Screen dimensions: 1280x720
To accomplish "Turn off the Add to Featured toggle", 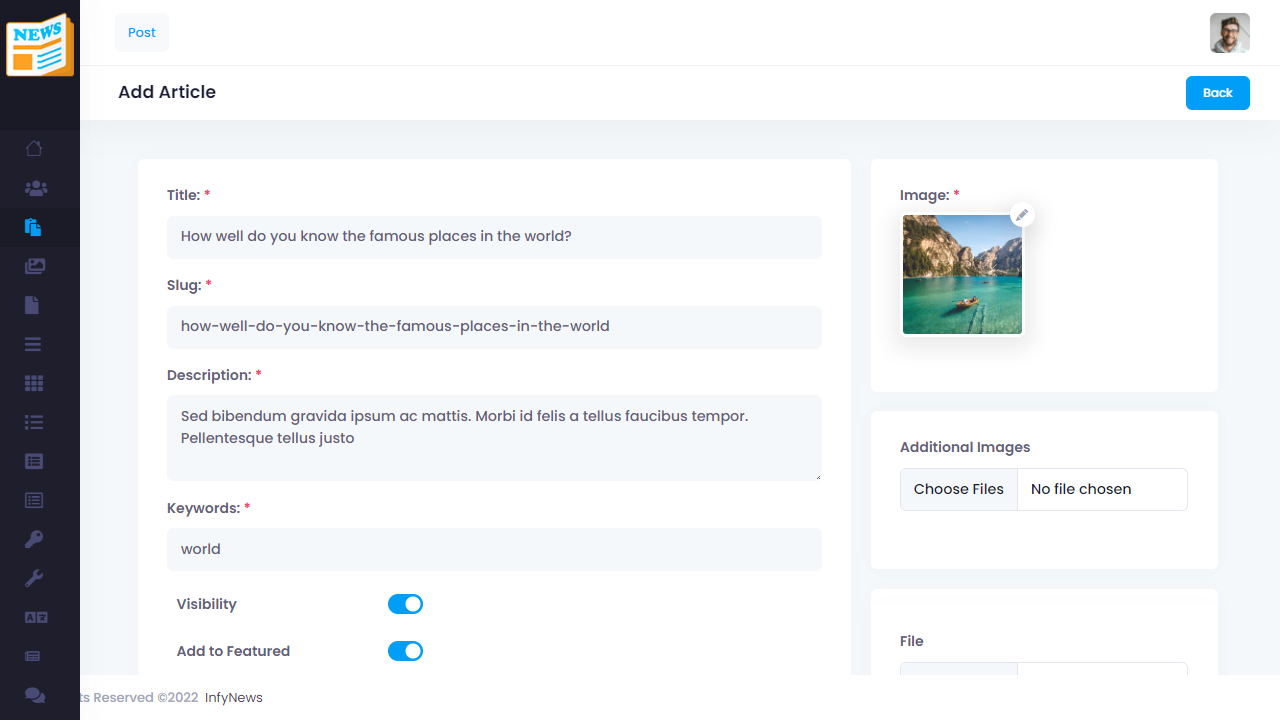I will [405, 651].
